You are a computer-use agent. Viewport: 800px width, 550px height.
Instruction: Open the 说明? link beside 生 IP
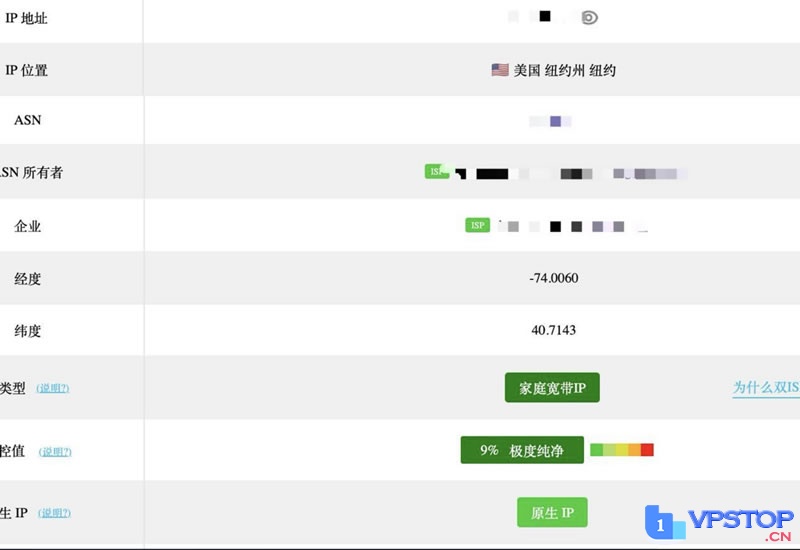pos(54,513)
